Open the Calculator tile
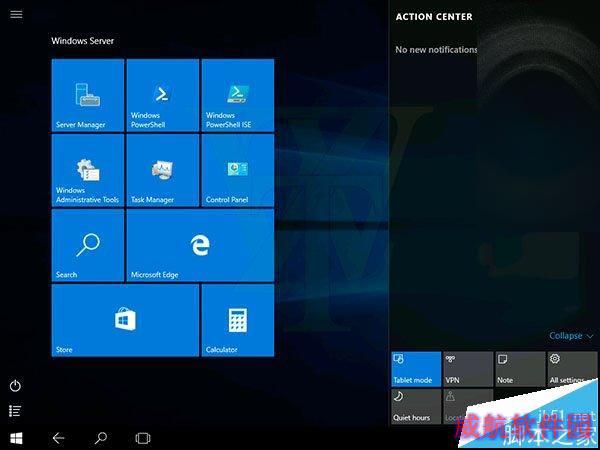This screenshot has height=450, width=600. coord(238,320)
